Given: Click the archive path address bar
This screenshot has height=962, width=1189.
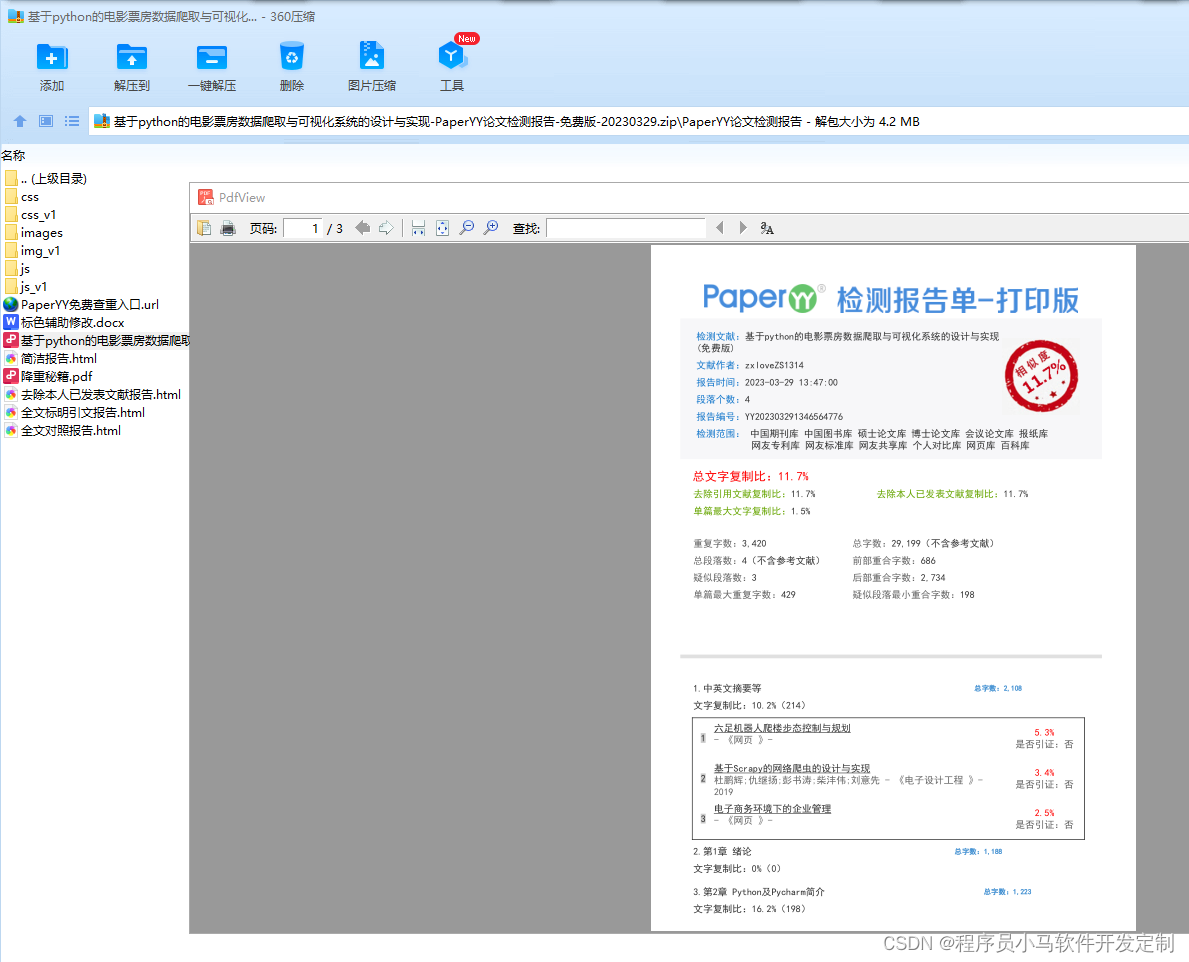Looking at the screenshot, I should (x=638, y=121).
